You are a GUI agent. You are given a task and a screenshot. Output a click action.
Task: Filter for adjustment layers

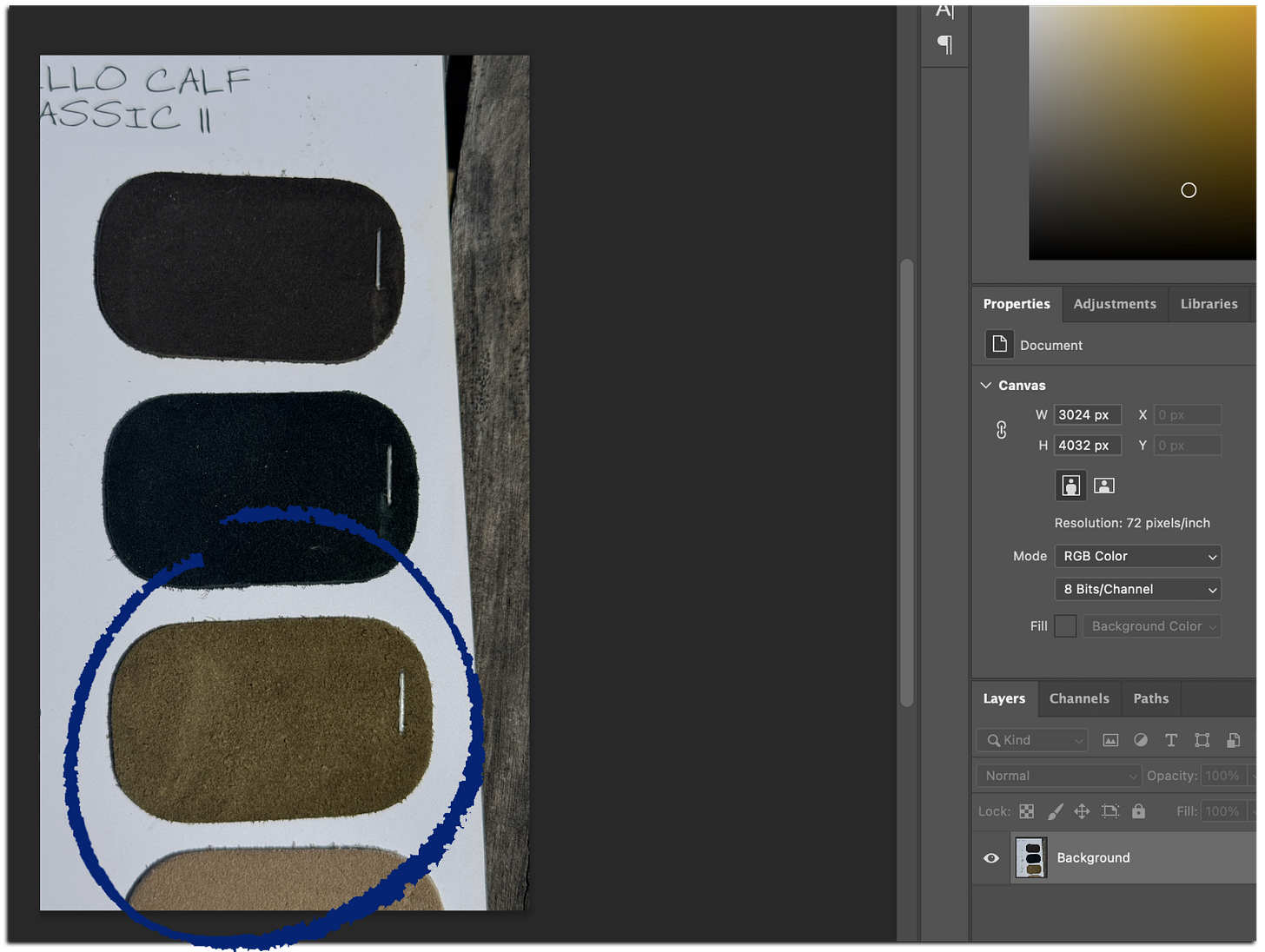pos(1141,740)
